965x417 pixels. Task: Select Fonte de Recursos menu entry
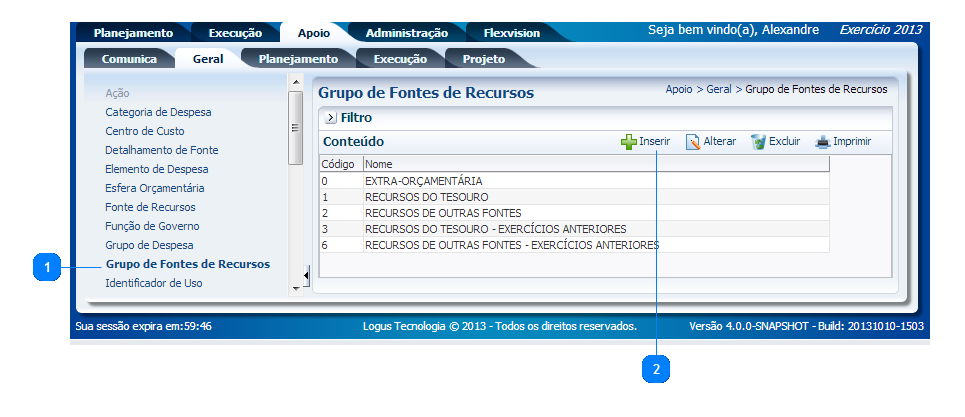(150, 207)
